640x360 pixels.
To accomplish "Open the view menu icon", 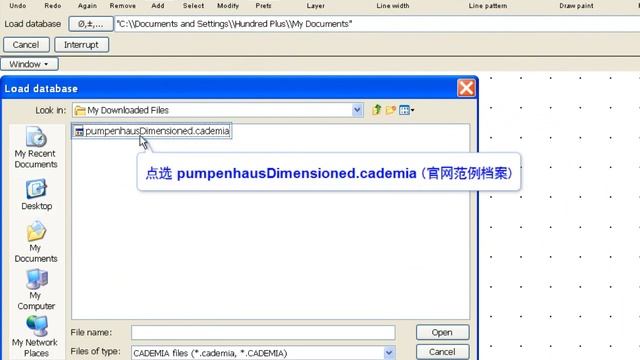I will click(407, 110).
